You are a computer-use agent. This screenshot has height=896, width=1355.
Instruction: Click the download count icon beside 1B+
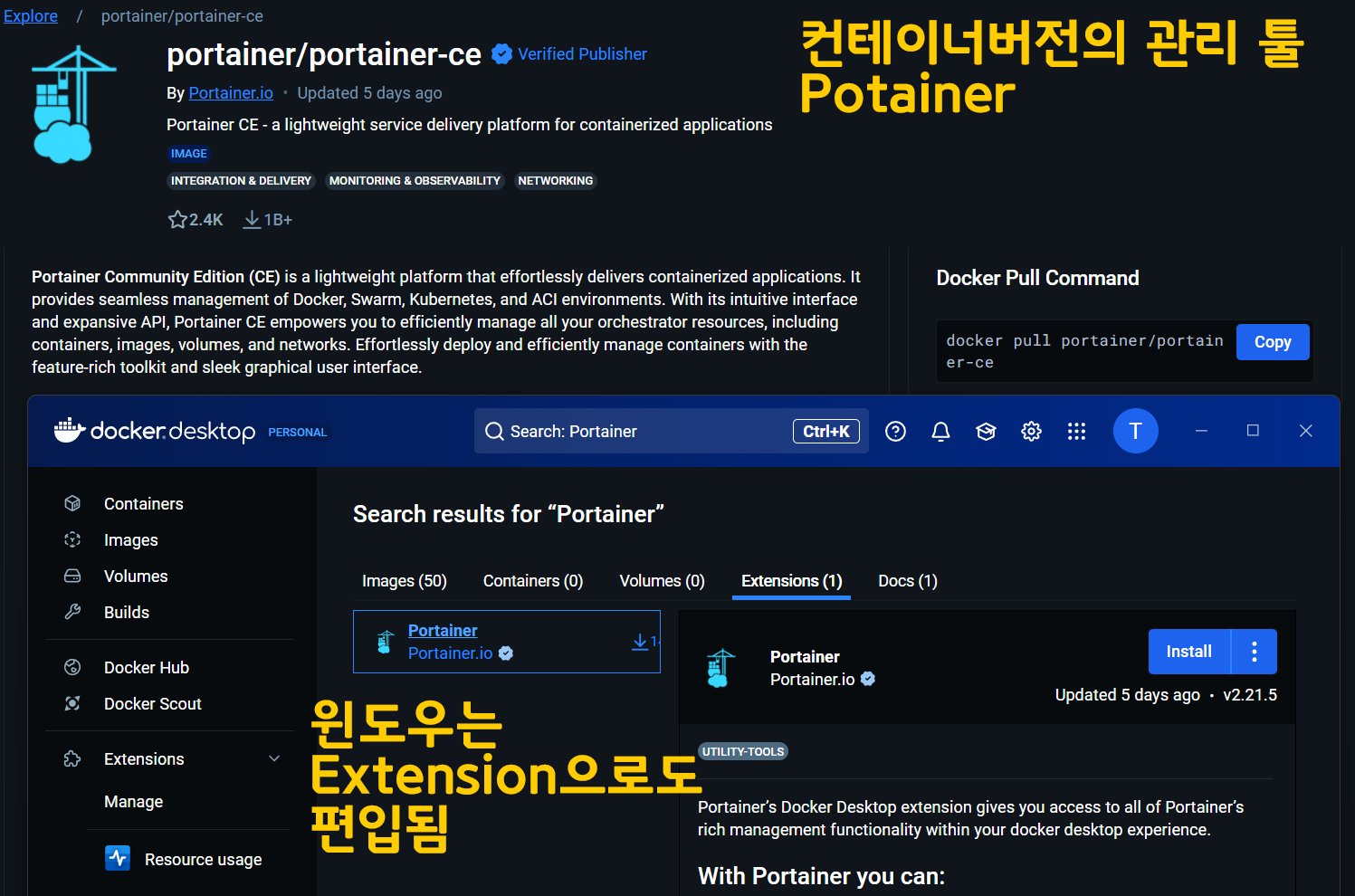pos(252,220)
